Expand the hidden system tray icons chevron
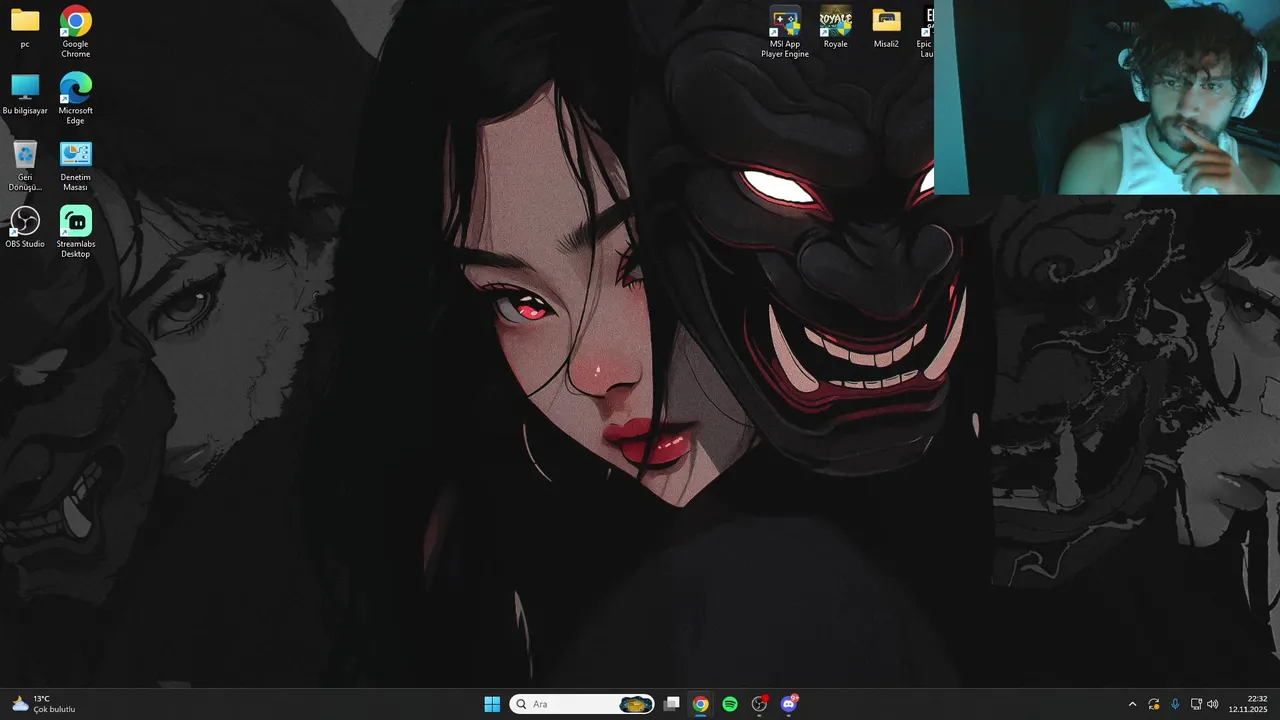Image resolution: width=1280 pixels, height=720 pixels. point(1132,704)
